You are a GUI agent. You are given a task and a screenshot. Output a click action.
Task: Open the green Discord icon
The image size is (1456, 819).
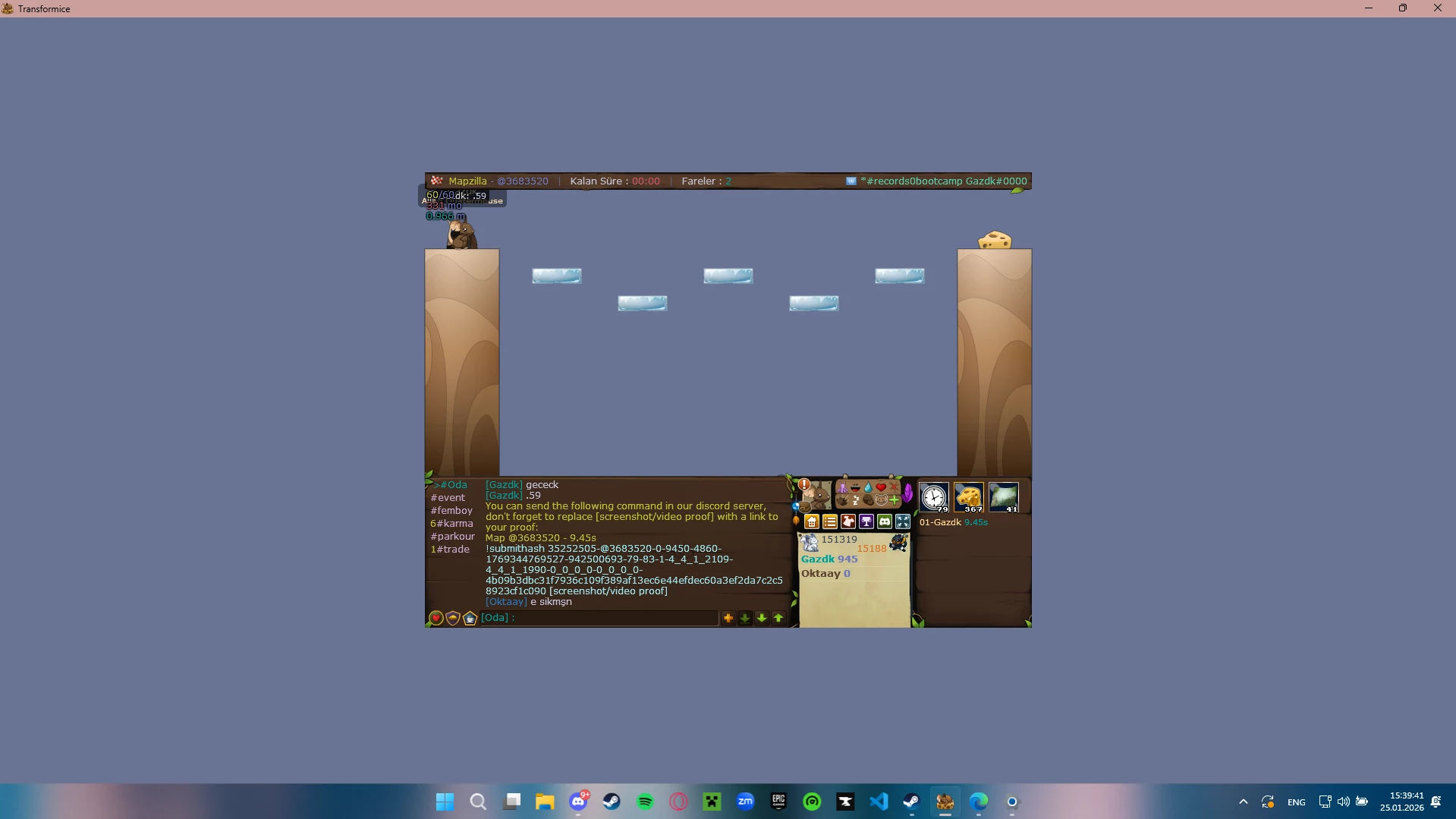885,521
